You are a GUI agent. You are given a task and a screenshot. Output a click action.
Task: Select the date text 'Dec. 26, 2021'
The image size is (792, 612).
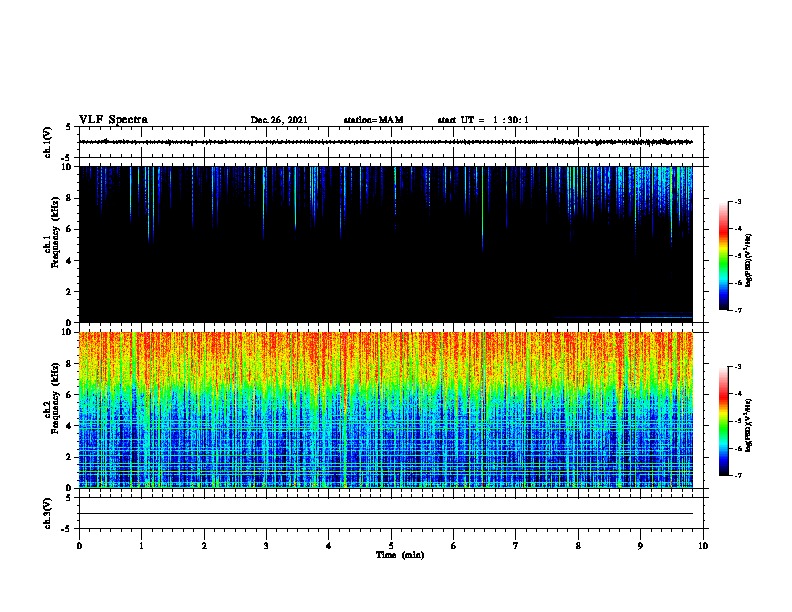coord(279,120)
